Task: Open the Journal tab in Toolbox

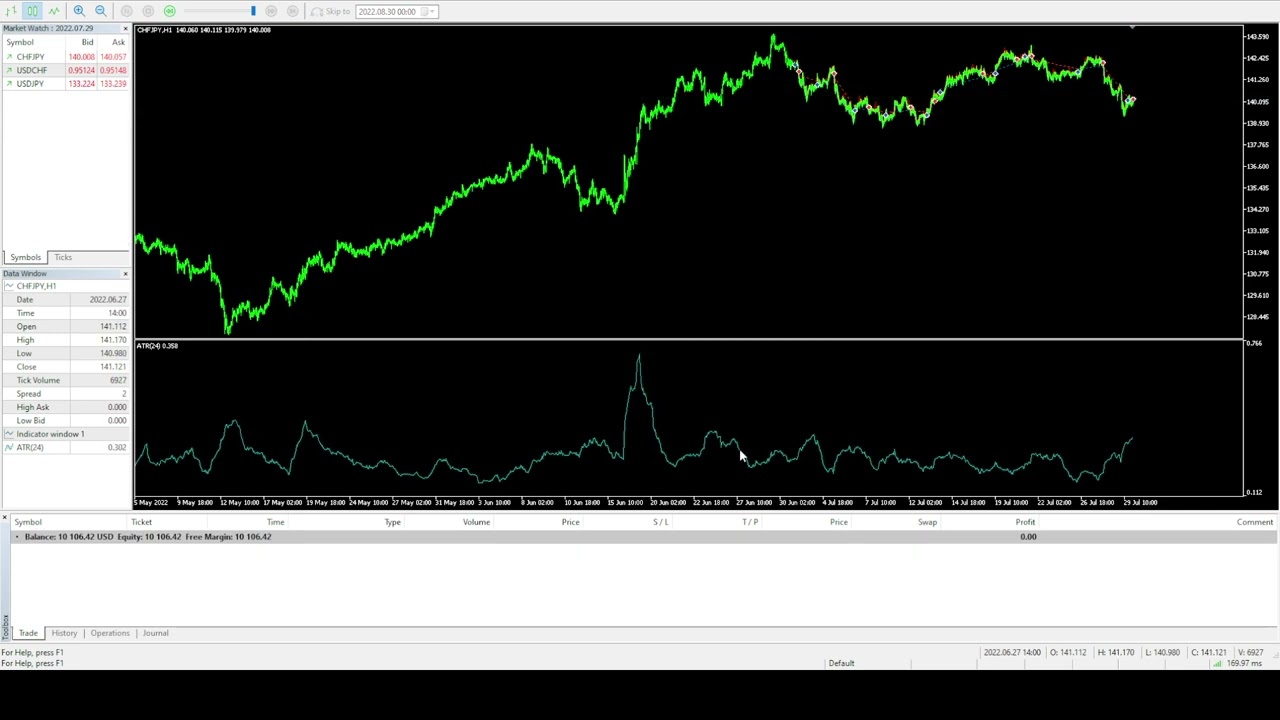Action: tap(155, 633)
